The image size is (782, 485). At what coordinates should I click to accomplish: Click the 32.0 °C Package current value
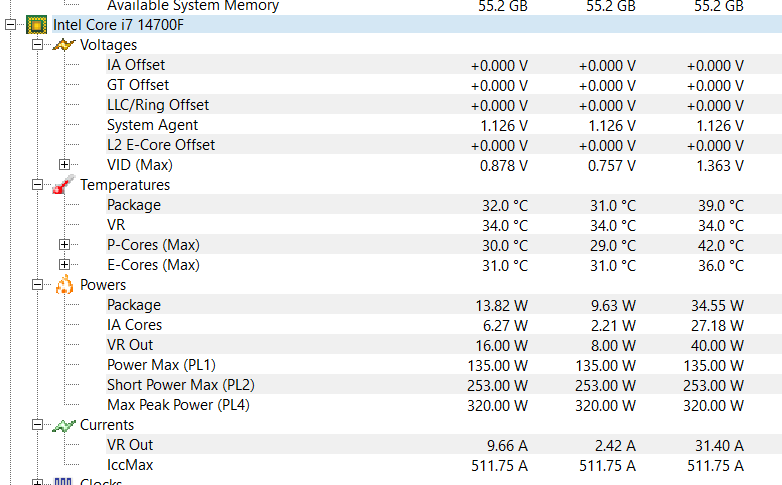(505, 206)
